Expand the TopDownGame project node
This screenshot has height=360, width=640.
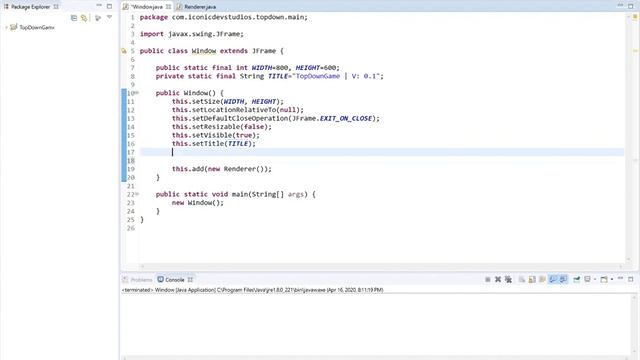[x=6, y=27]
